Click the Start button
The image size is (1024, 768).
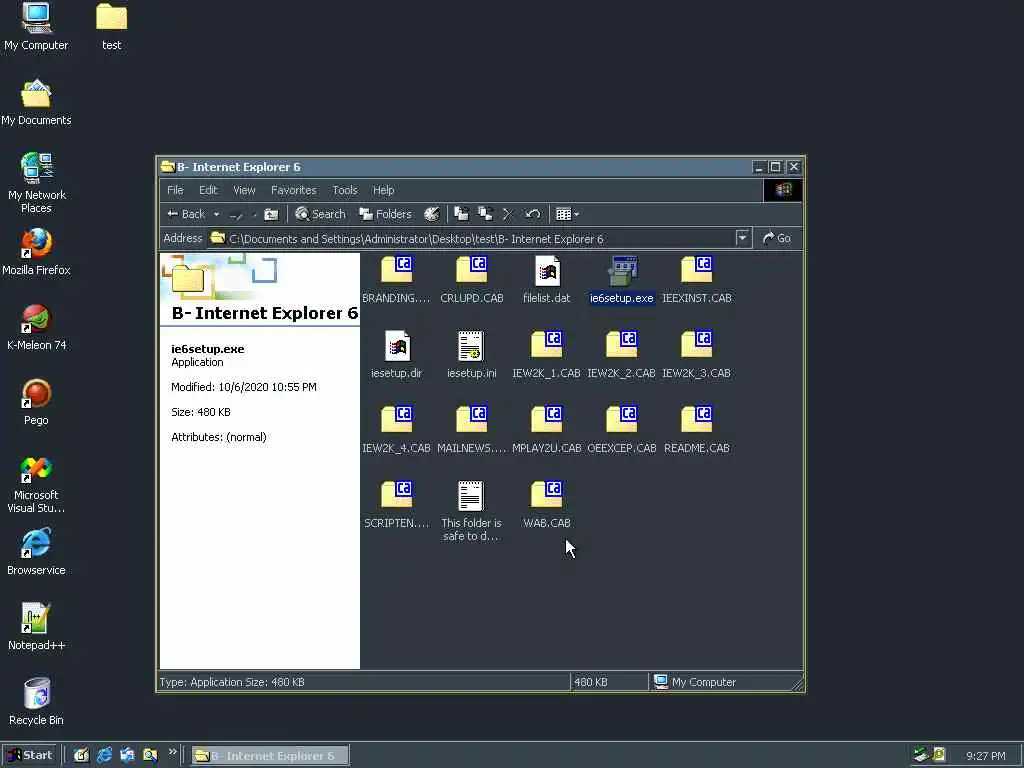[x=29, y=756]
